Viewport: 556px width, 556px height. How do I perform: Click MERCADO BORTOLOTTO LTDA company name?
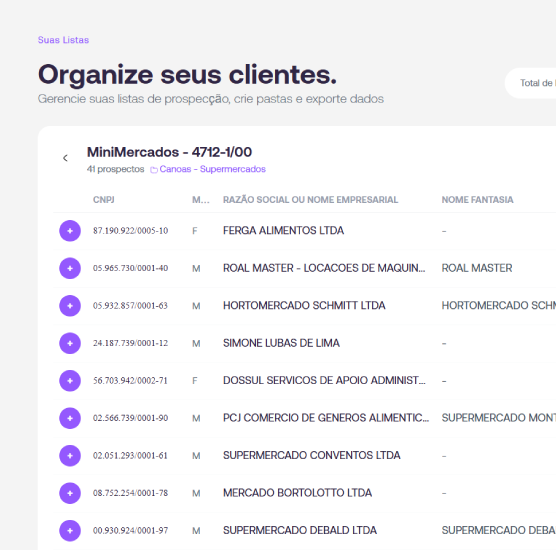(298, 493)
